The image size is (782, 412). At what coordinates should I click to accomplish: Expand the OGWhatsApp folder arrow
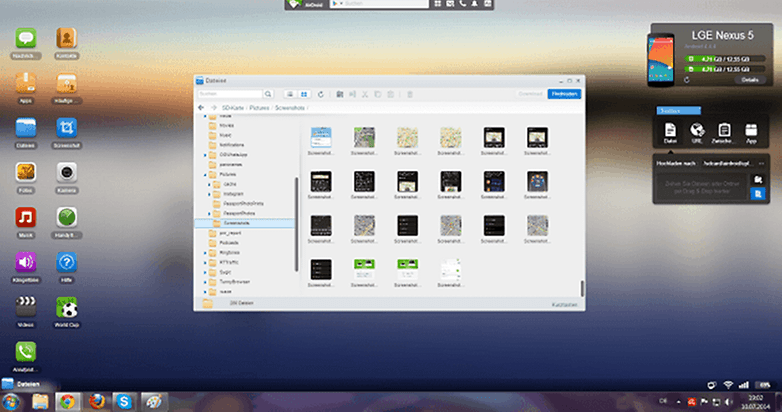click(205, 155)
